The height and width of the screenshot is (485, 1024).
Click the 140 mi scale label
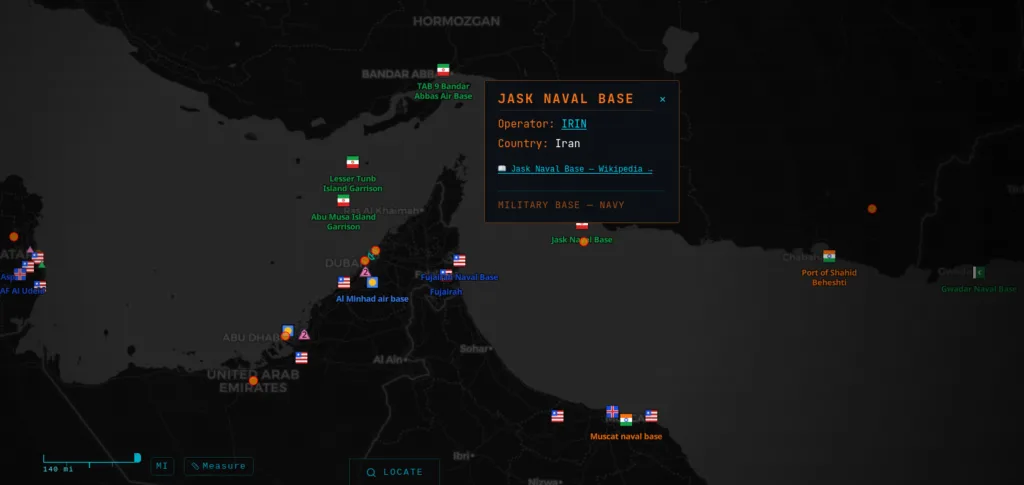58,469
